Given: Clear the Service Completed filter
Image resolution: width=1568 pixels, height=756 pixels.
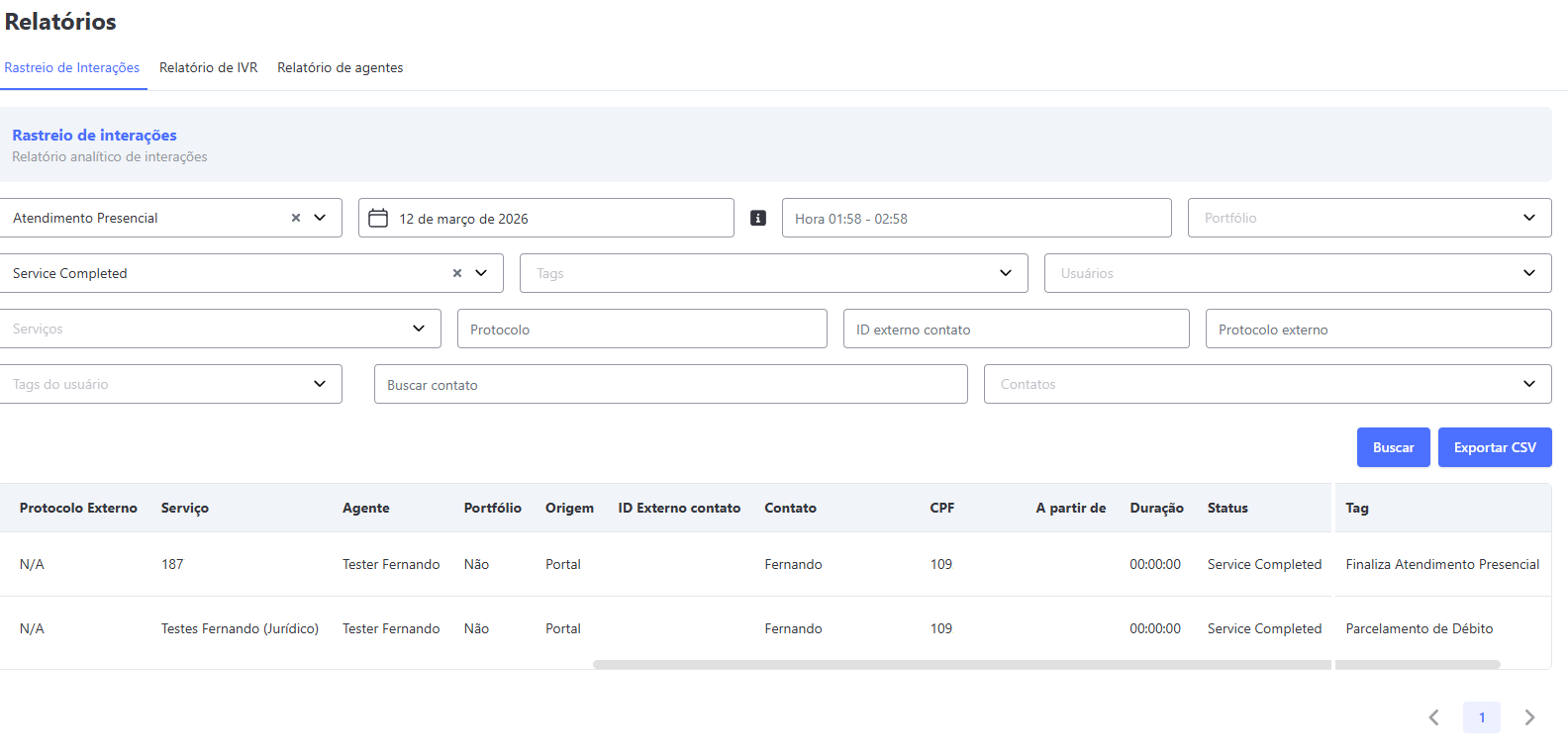Looking at the screenshot, I should coord(457,273).
